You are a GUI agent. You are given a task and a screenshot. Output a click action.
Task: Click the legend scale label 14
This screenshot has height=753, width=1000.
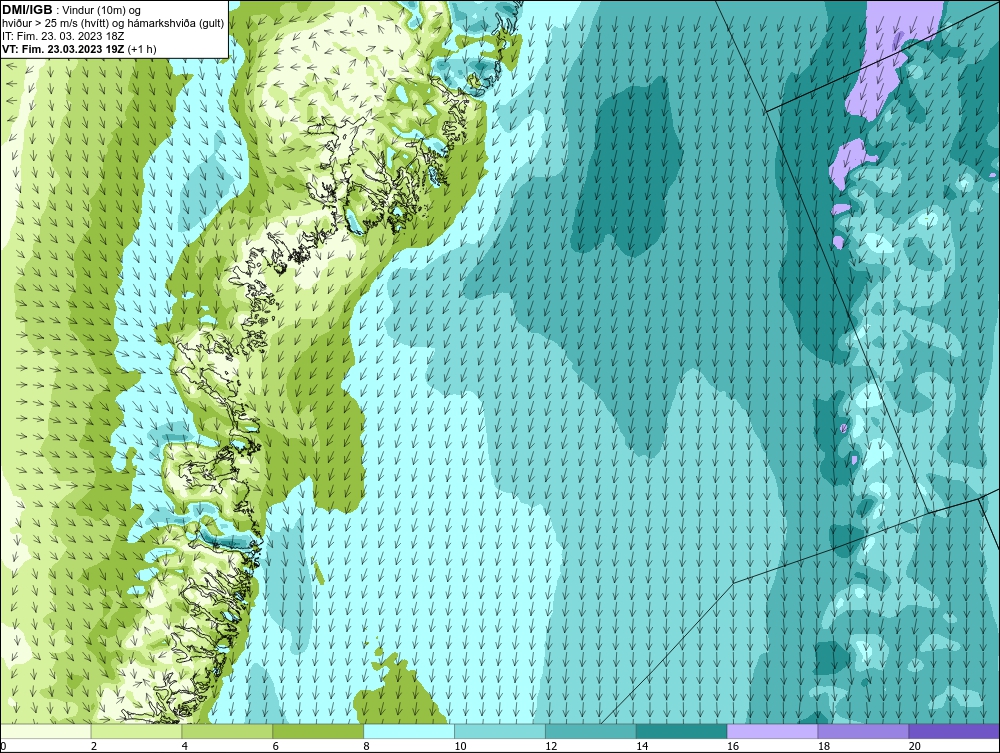point(642,746)
